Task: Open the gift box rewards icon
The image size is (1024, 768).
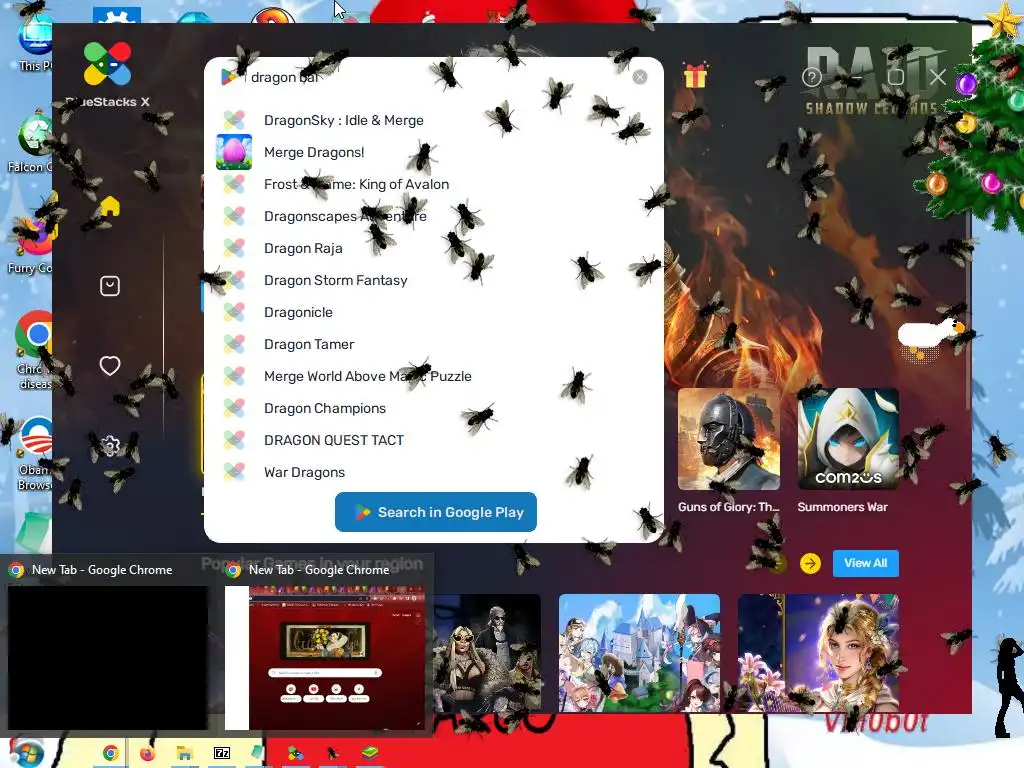Action: [x=696, y=76]
